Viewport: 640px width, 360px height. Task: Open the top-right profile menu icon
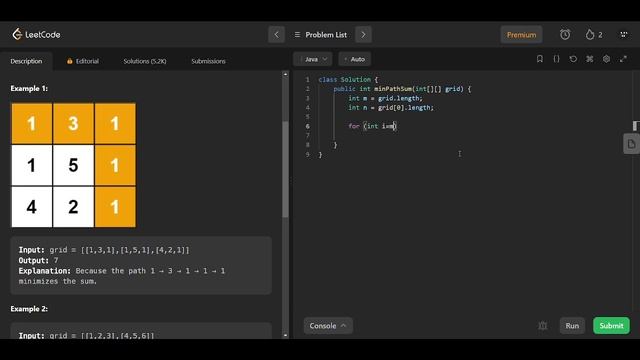pos(624,35)
